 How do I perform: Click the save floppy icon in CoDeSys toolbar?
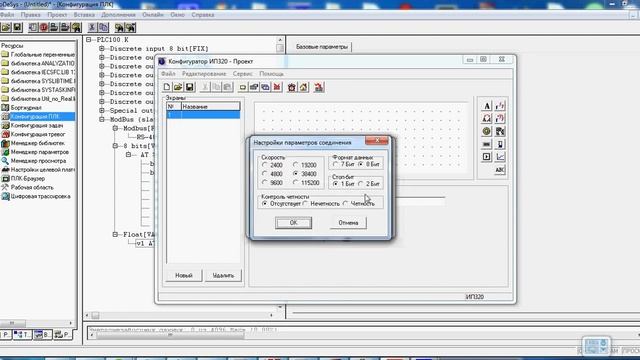tap(18, 27)
